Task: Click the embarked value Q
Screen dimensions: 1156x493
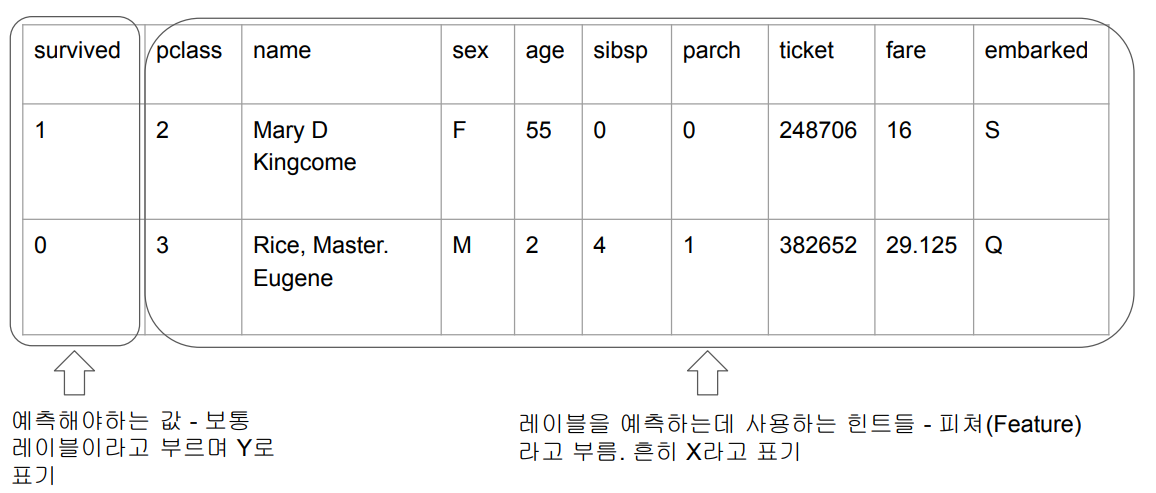Action: [x=992, y=245]
